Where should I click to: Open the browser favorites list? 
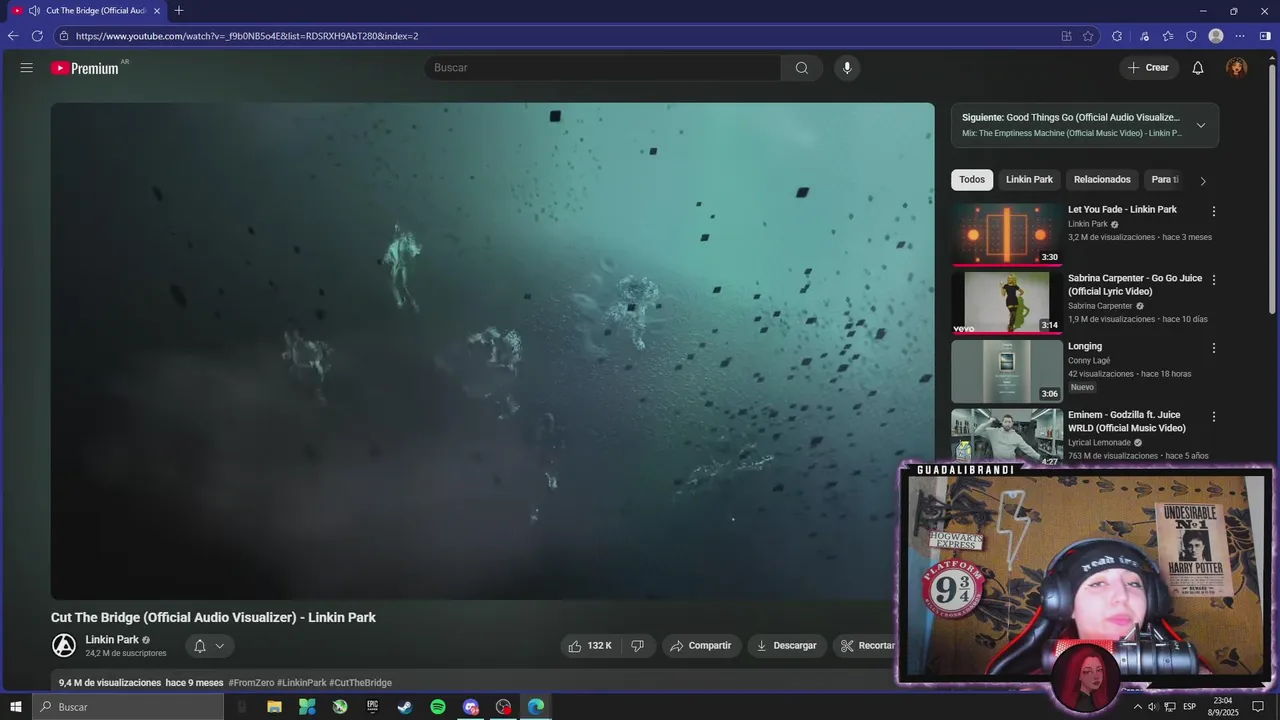click(x=1168, y=36)
